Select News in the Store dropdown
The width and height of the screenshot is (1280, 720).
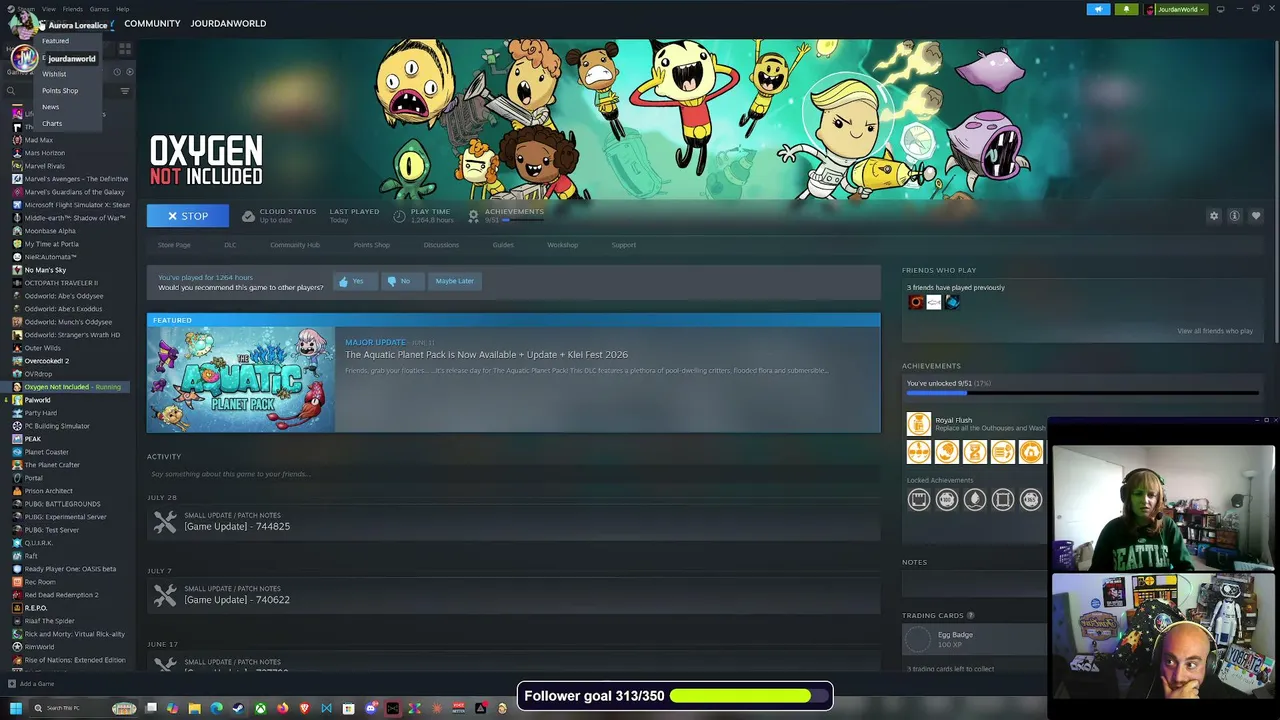(x=50, y=107)
